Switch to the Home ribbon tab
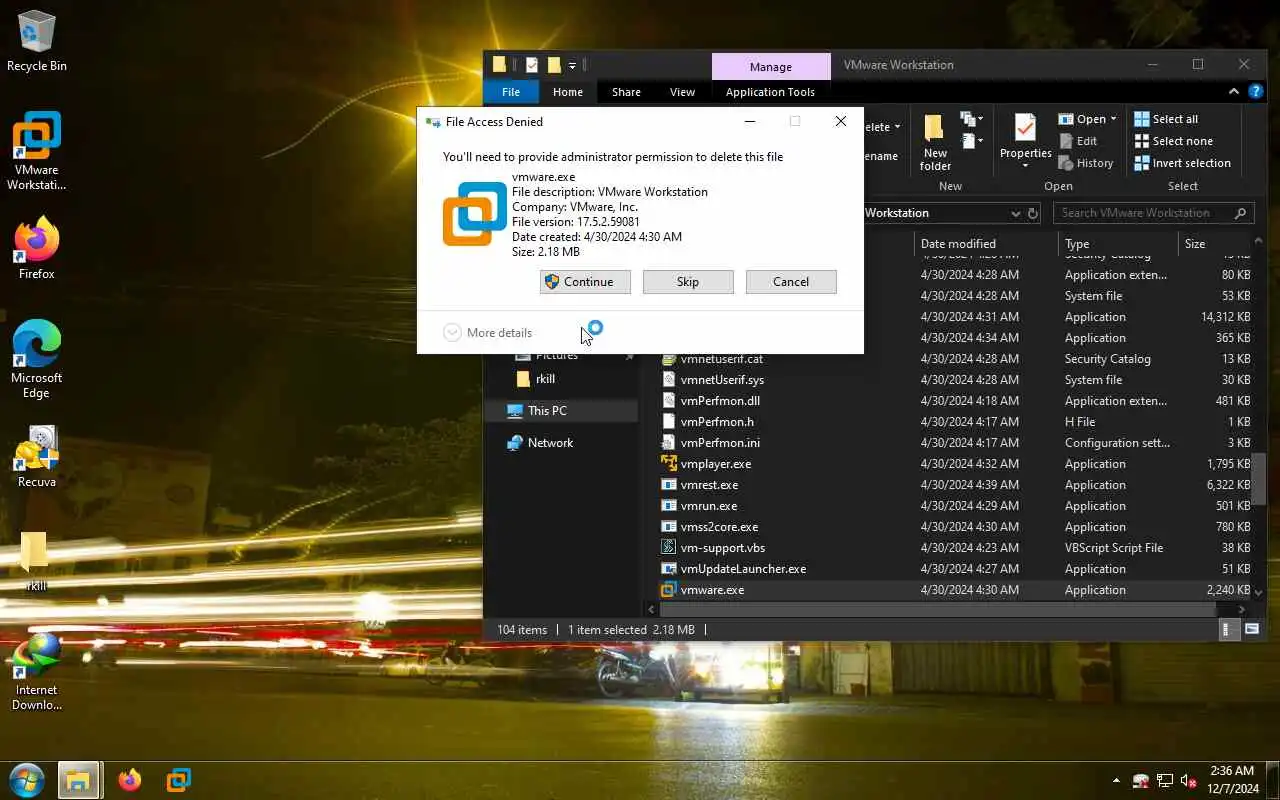Viewport: 1280px width, 800px height. pyautogui.click(x=568, y=92)
